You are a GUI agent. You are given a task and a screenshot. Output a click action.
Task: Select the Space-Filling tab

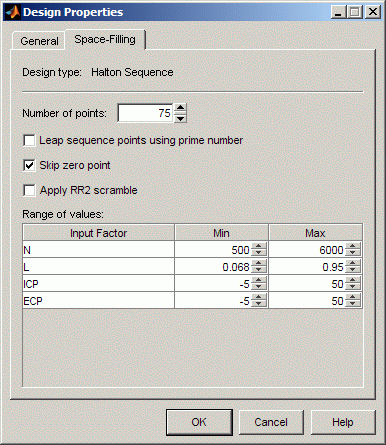point(105,39)
